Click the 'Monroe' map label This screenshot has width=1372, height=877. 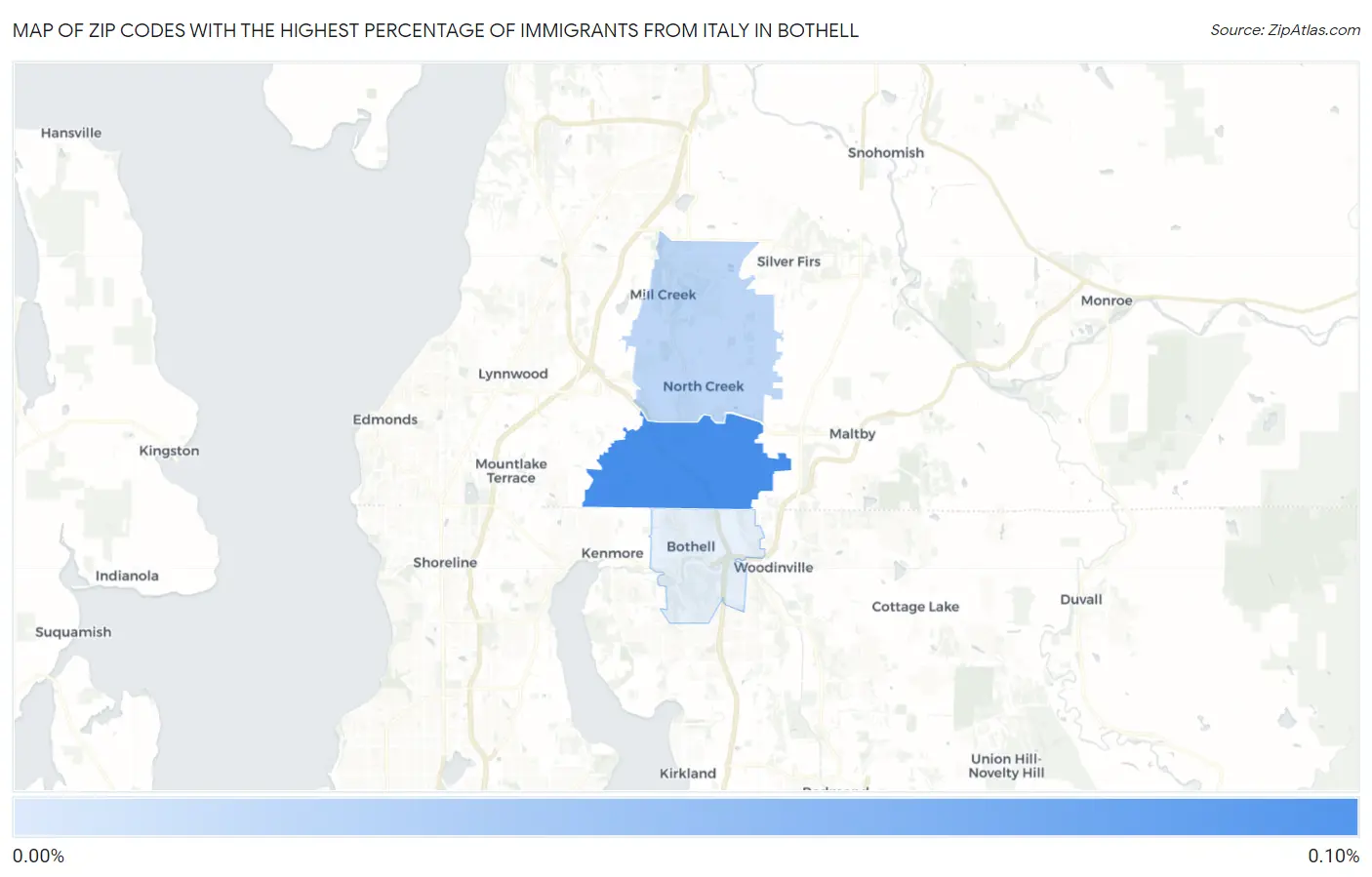(x=1107, y=300)
